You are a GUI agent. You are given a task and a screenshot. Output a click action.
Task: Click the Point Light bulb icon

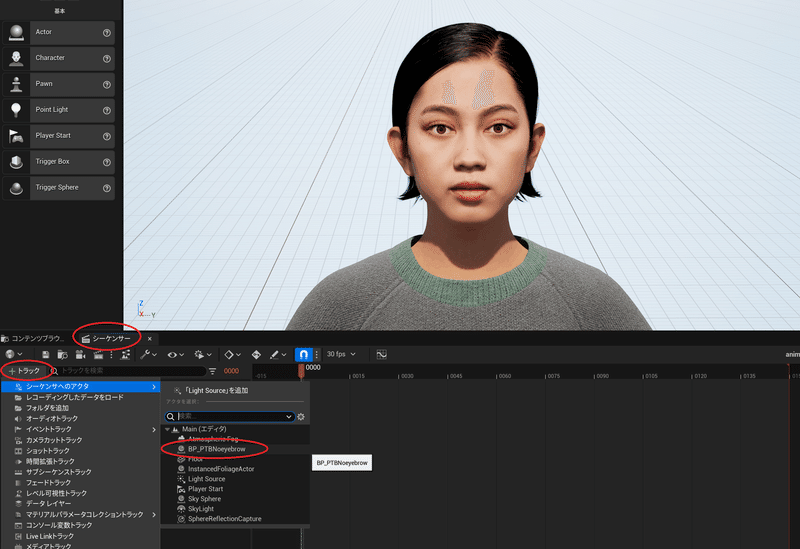point(16,110)
